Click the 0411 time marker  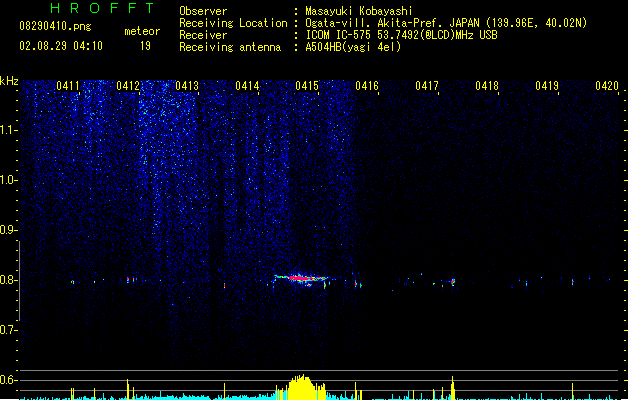68,86
